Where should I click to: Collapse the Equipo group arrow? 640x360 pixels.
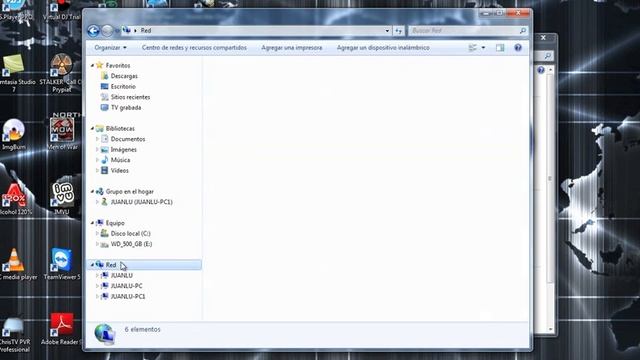tap(92, 223)
